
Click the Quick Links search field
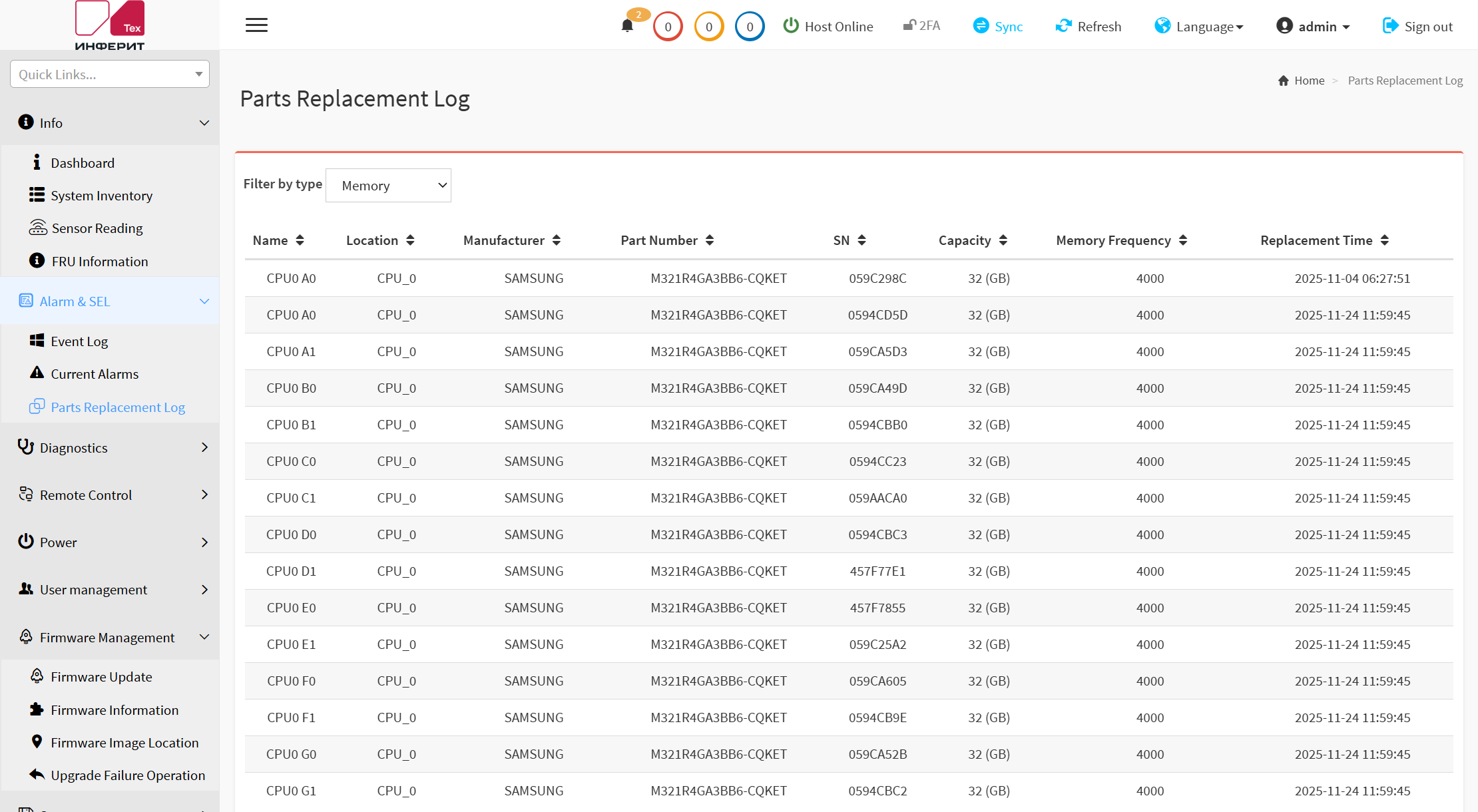click(110, 74)
